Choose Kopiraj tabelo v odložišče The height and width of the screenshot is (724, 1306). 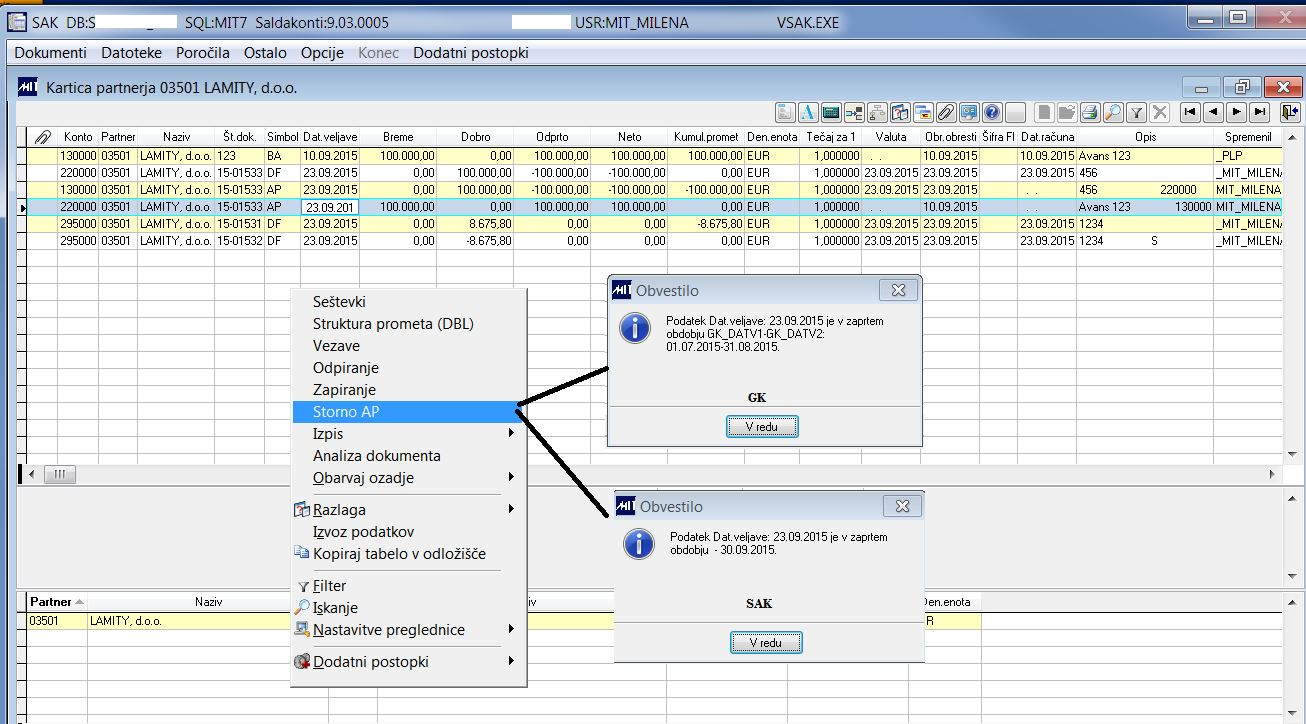(x=399, y=554)
